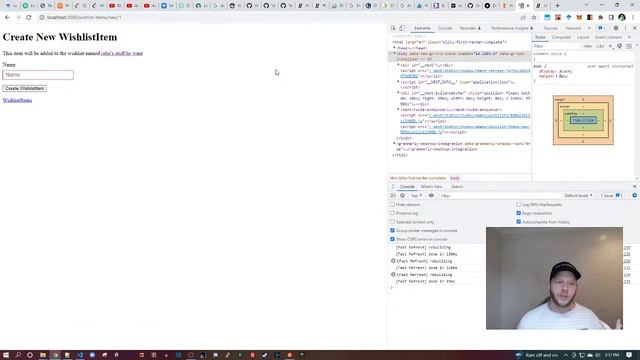Switch to the Elements panel tab
This screenshot has height=360, width=640.
coord(422,28)
